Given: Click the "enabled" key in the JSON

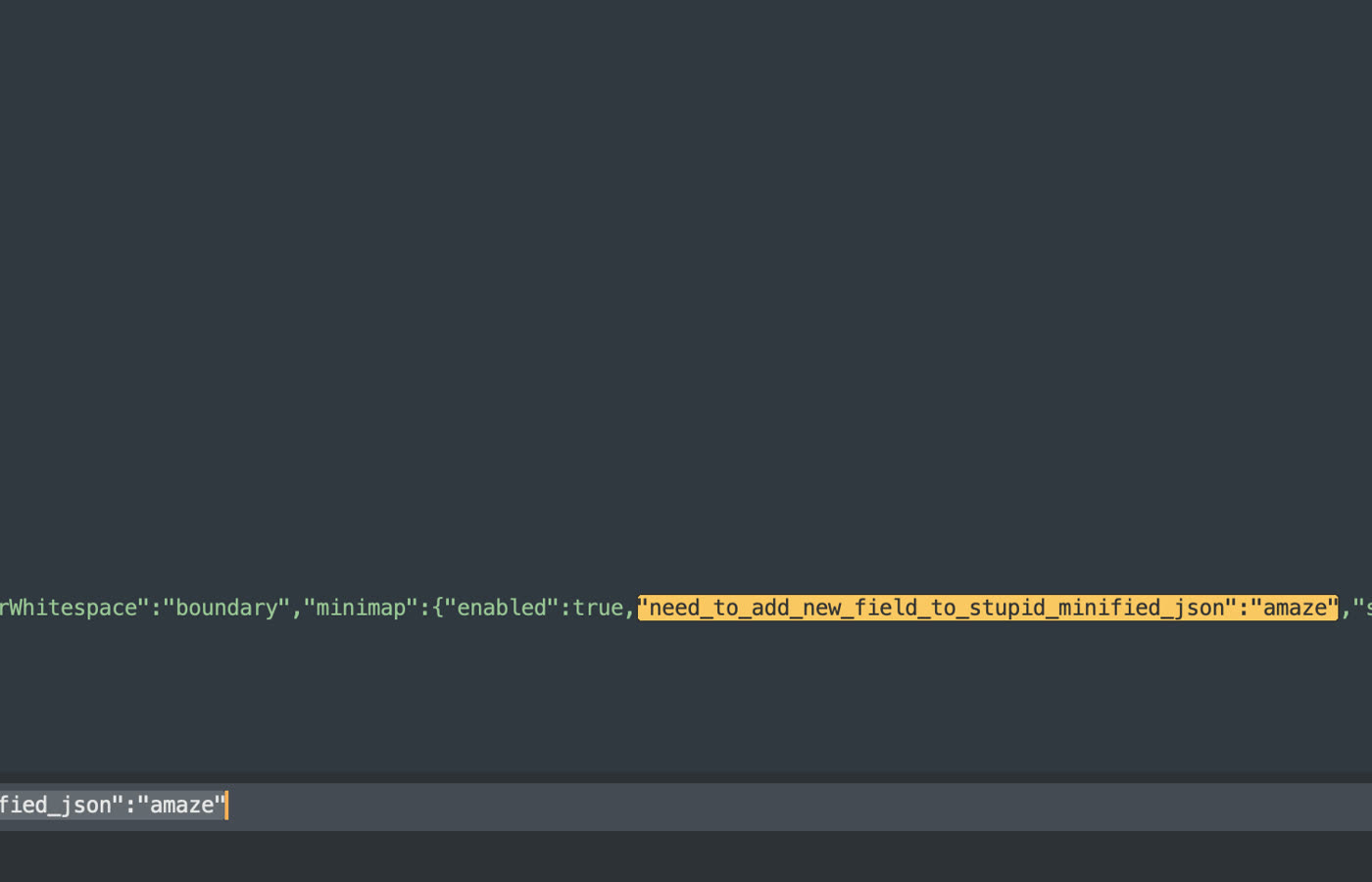Looking at the screenshot, I should 501,609.
